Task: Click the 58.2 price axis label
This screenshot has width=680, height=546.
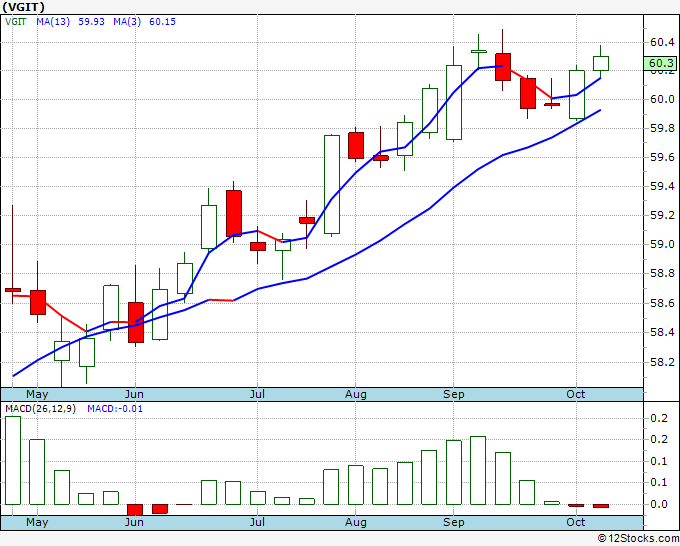Action: pos(662,362)
